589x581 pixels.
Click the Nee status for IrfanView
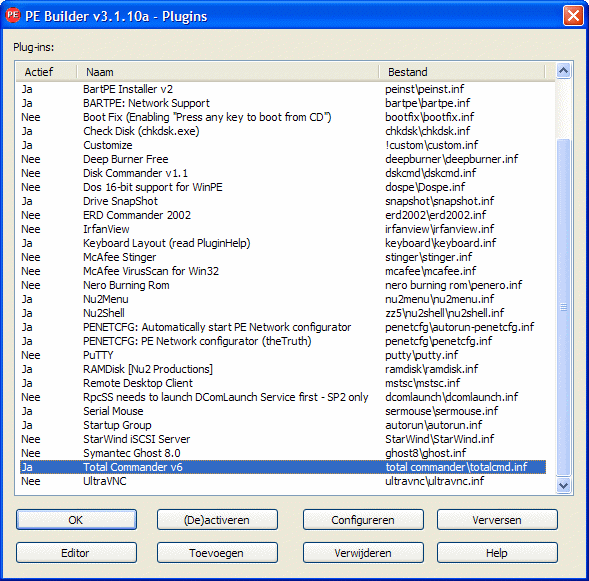(x=31, y=229)
